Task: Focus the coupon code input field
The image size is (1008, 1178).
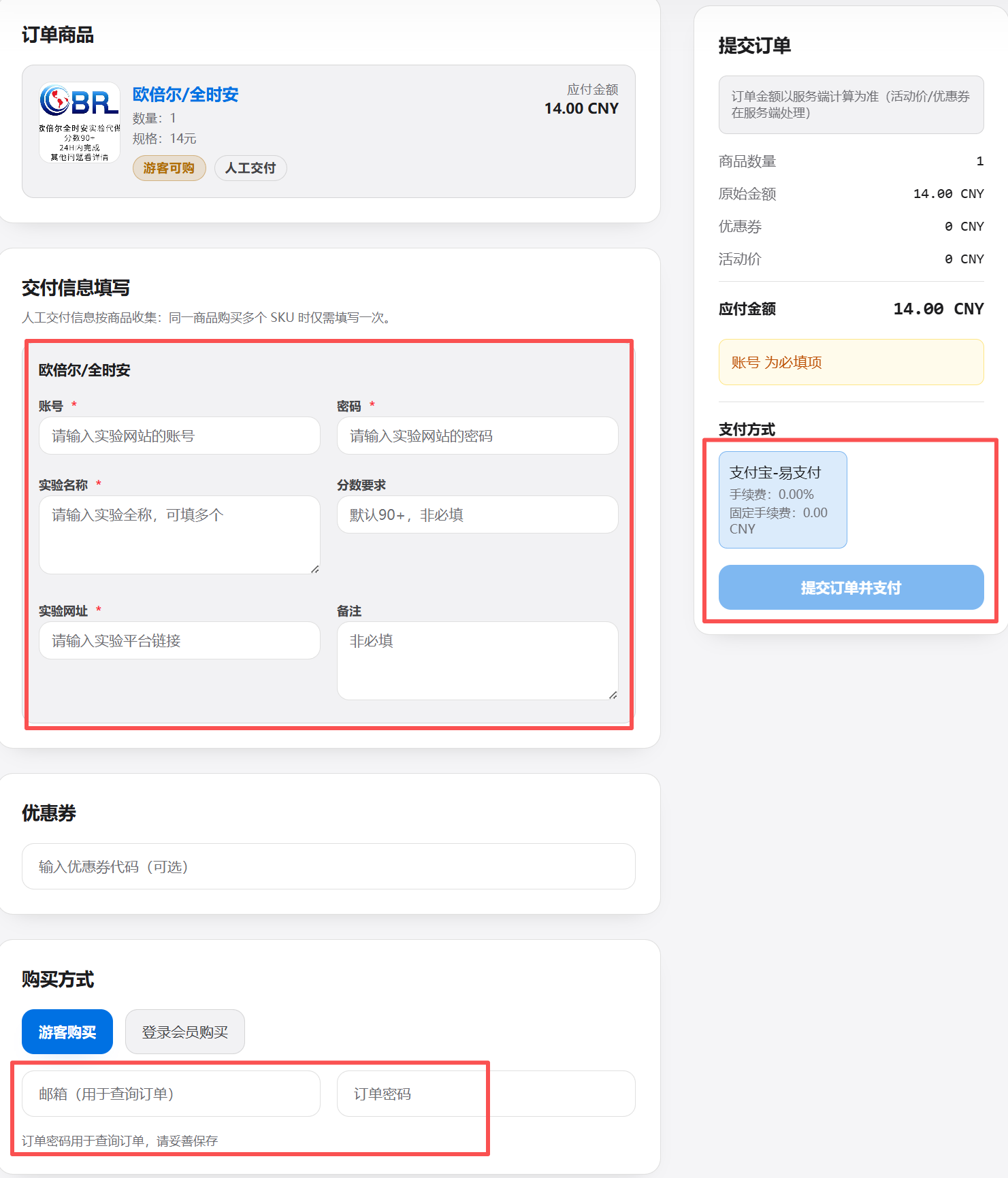Action: (x=329, y=866)
